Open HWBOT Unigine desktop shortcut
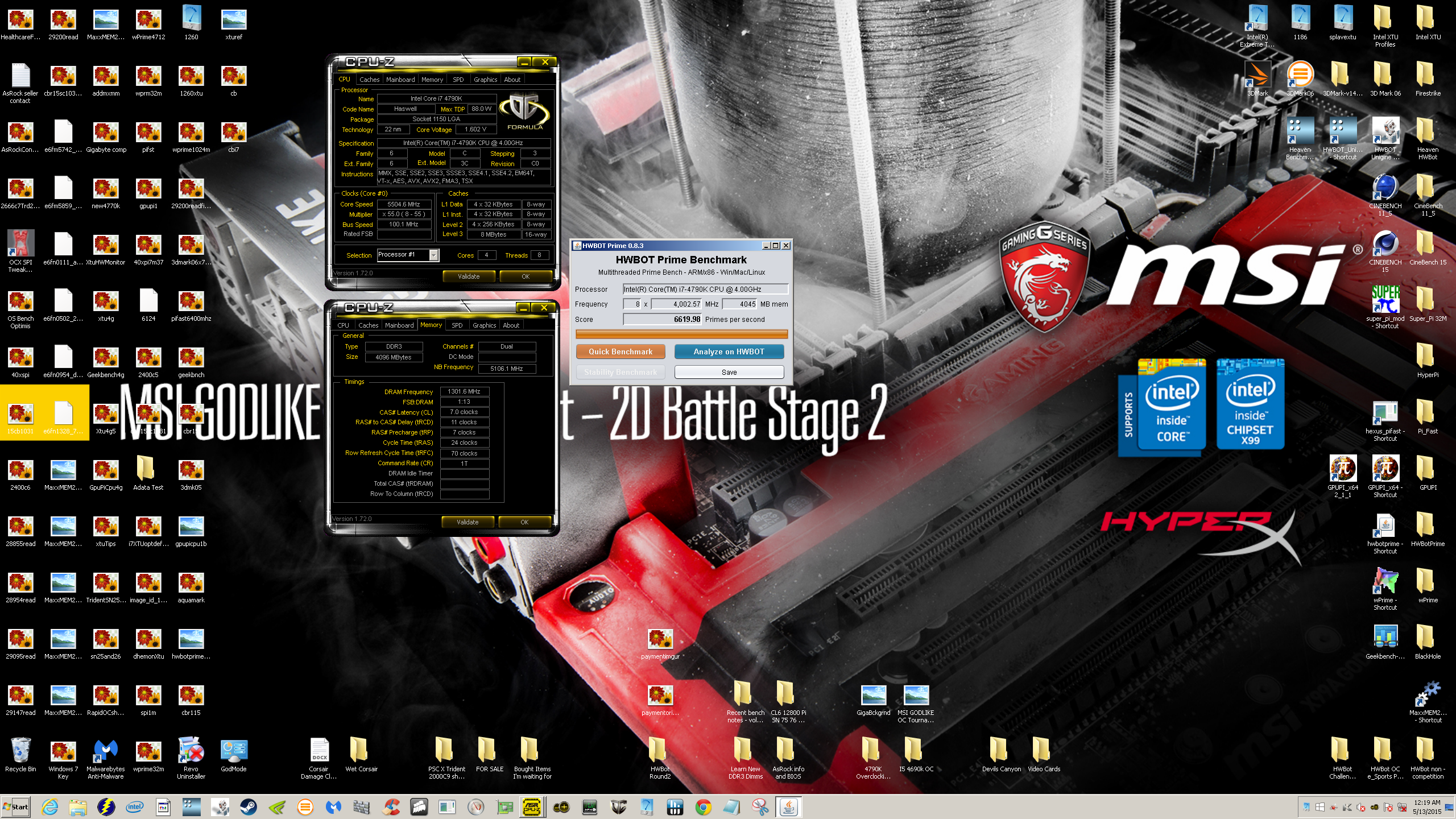 coord(1385,138)
